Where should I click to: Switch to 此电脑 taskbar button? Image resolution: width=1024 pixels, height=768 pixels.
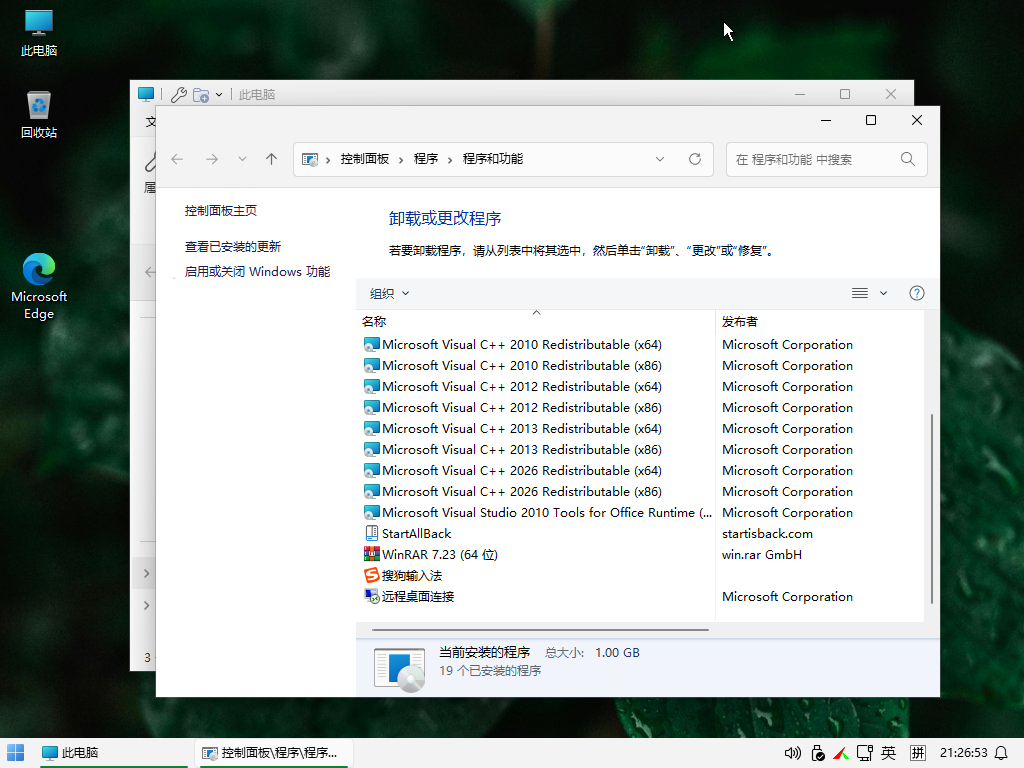(x=112, y=753)
